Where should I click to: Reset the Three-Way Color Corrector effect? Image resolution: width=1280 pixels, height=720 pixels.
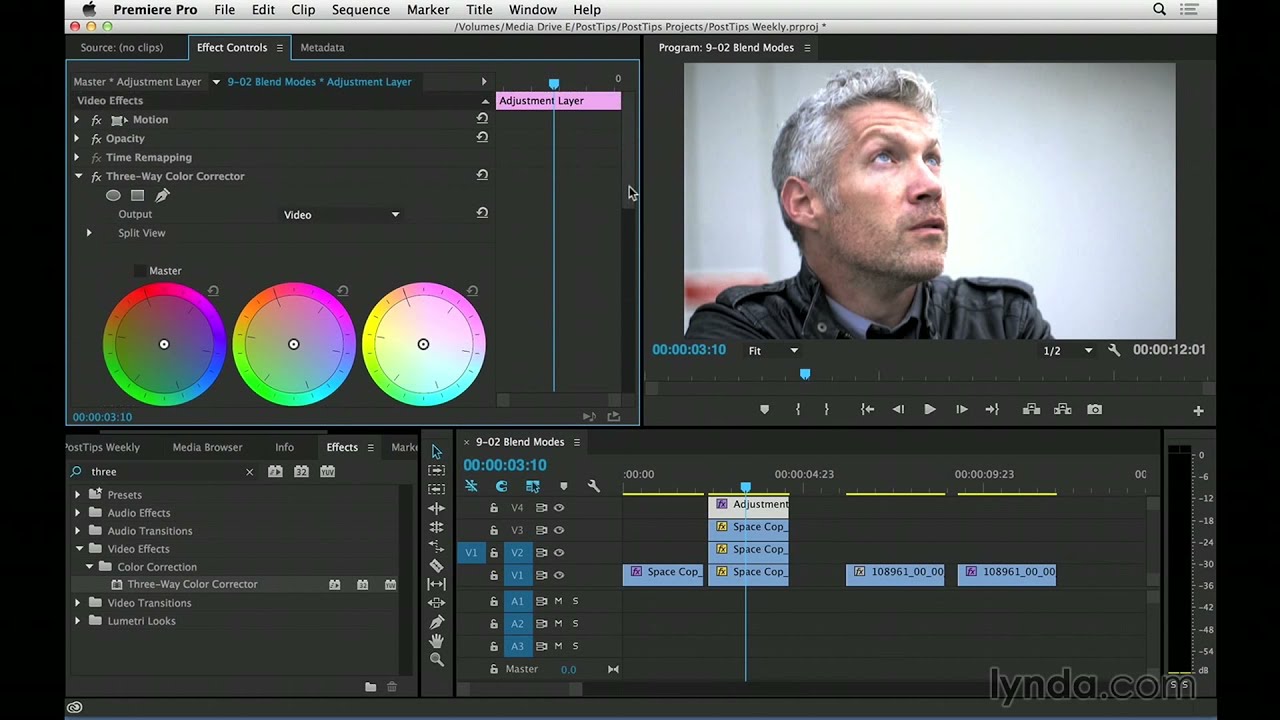point(482,175)
